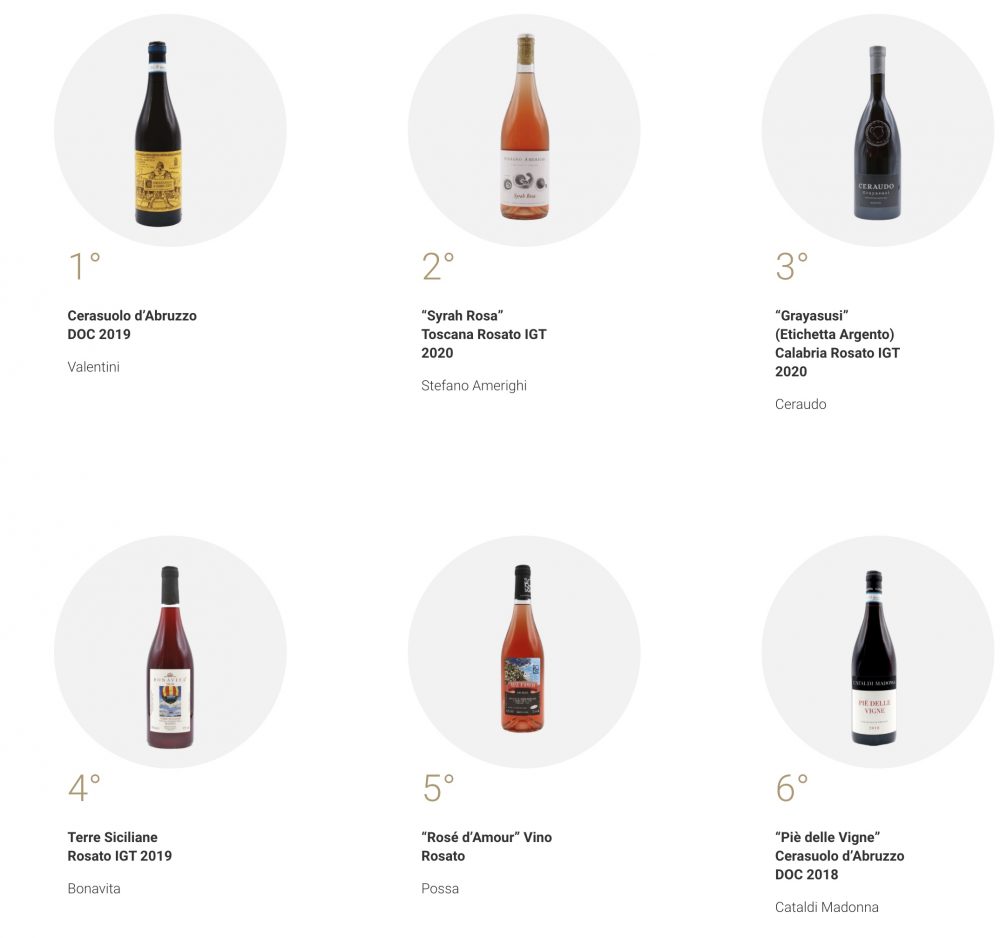Select the 4° ranking number
This screenshot has width=1000, height=938.
point(84,788)
